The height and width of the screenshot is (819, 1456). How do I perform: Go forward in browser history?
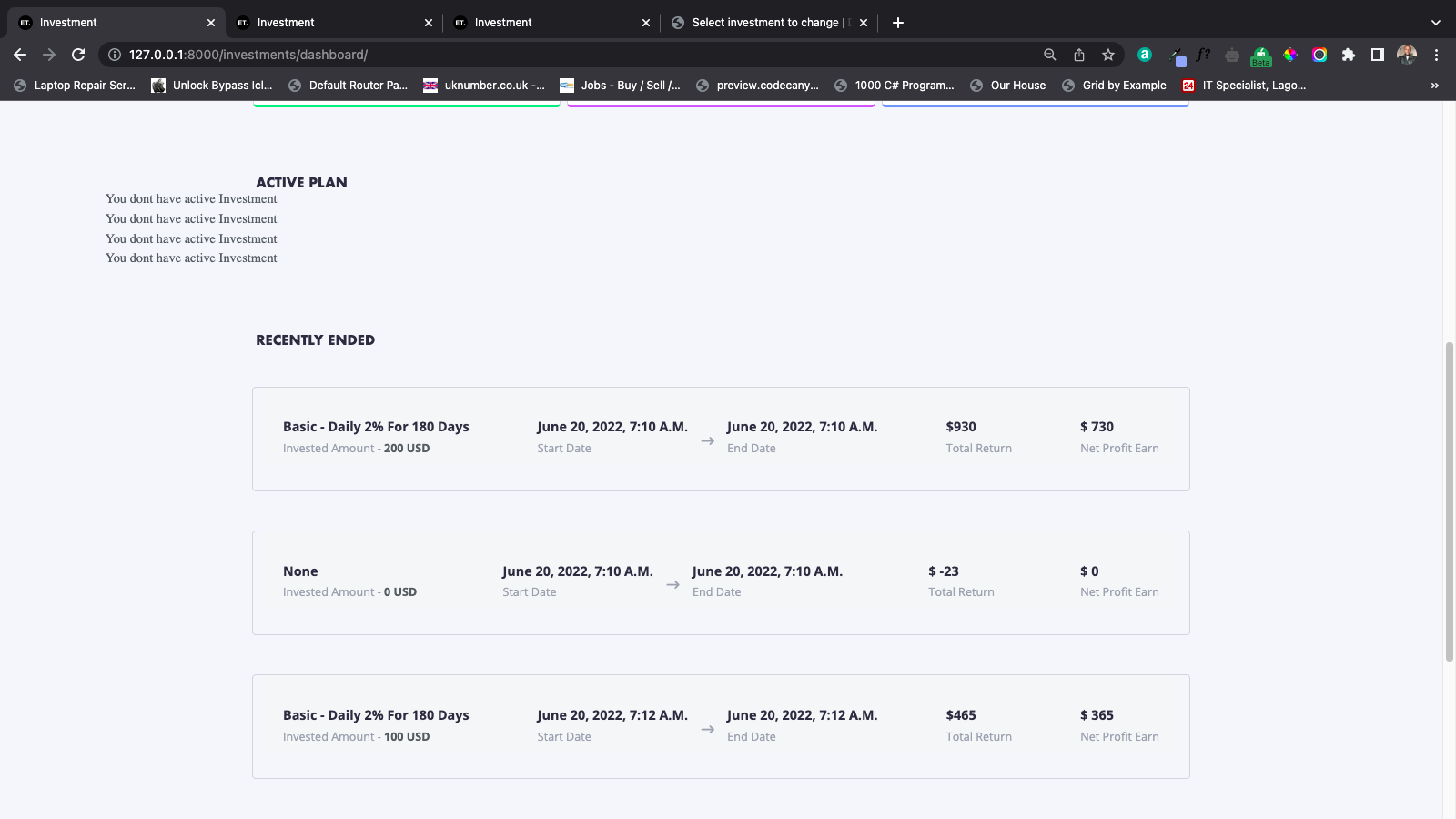point(49,55)
